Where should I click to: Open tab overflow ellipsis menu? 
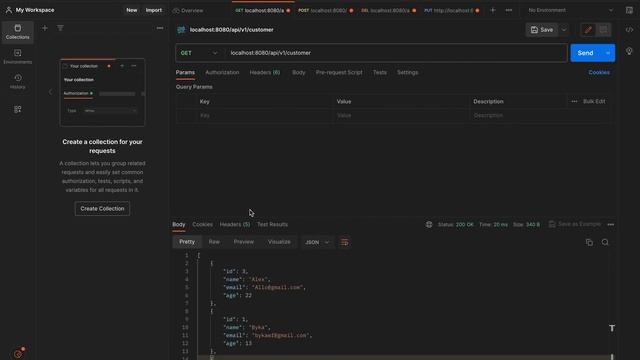[509, 10]
